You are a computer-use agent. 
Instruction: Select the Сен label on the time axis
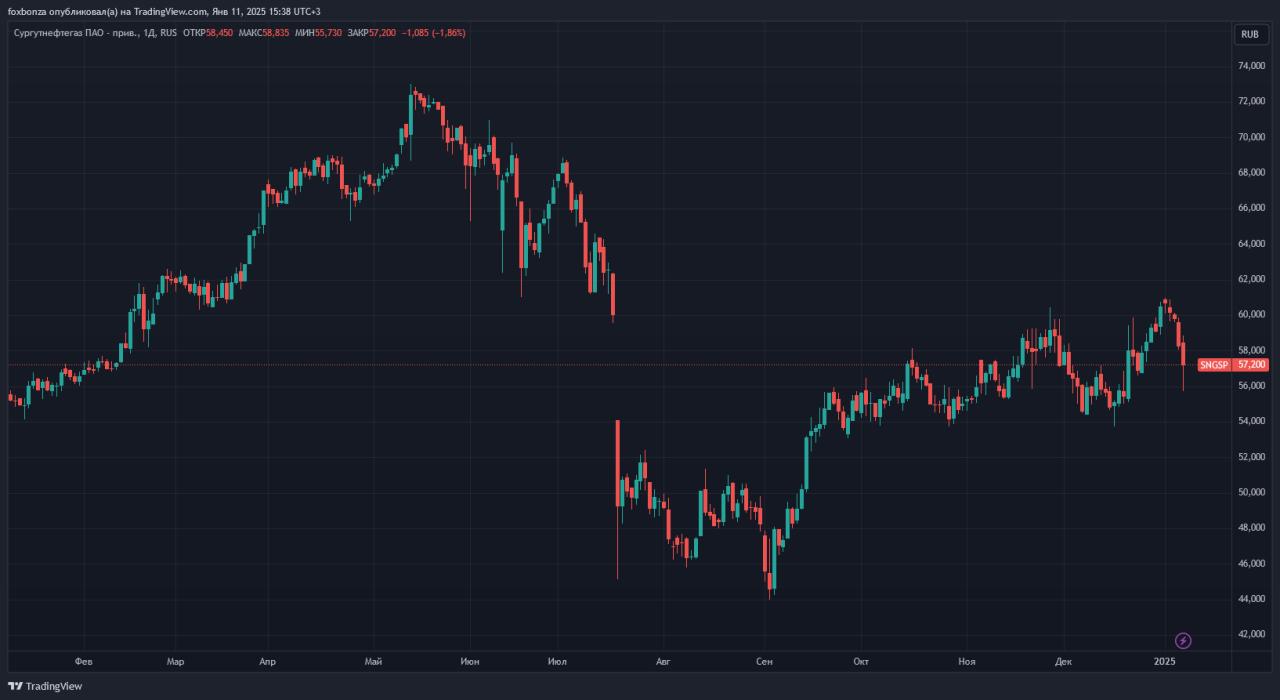(x=764, y=662)
